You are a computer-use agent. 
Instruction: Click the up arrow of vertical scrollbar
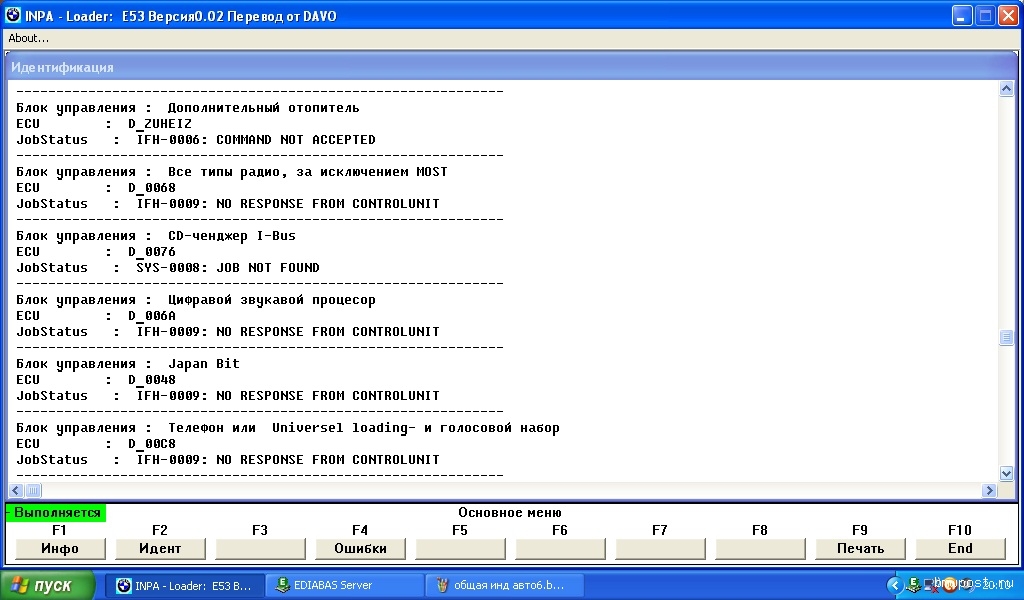(1006, 89)
